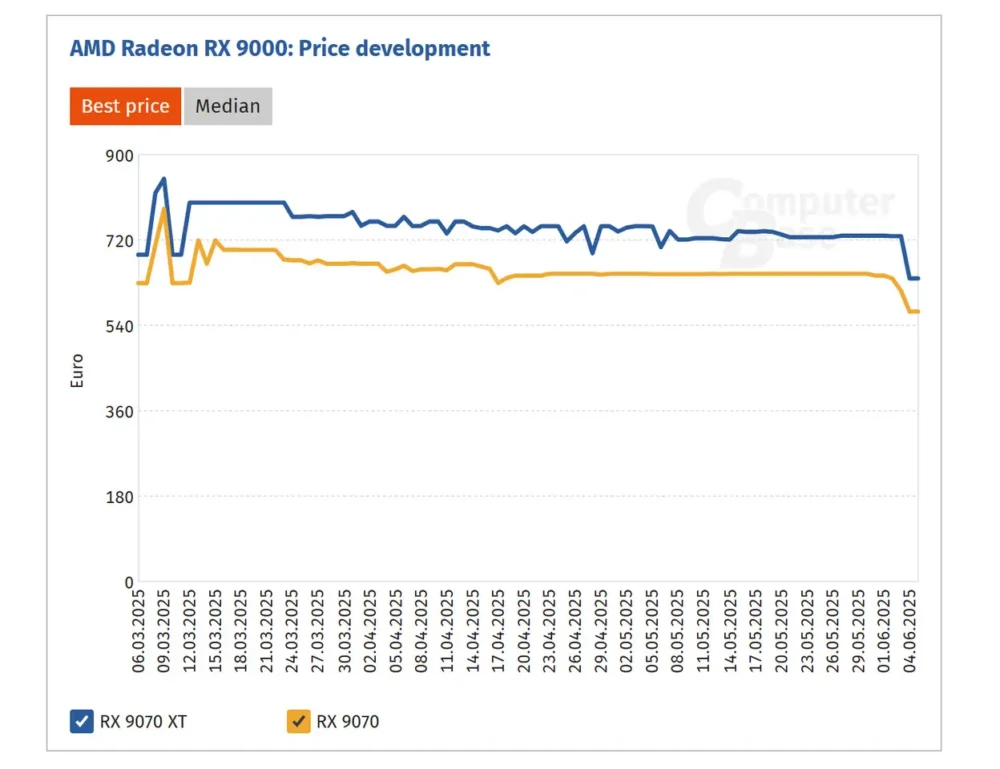Click the 360 y-axis value
The width and height of the screenshot is (1000, 769).
point(119,412)
